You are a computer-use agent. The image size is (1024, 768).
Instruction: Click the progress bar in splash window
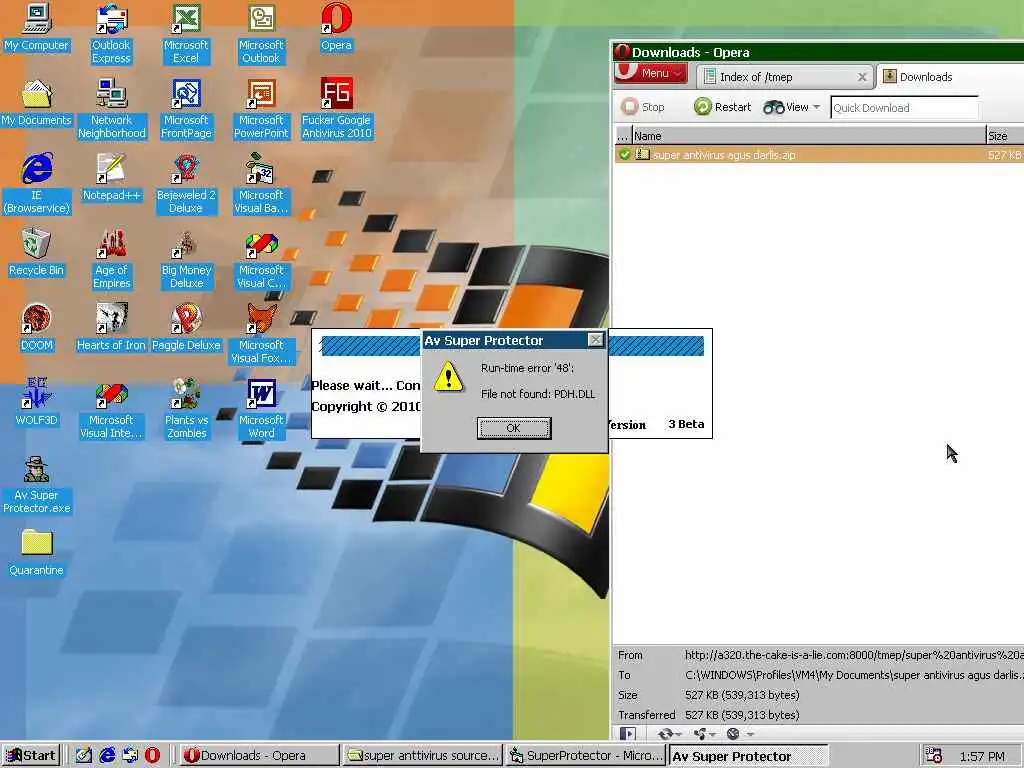pyautogui.click(x=513, y=346)
